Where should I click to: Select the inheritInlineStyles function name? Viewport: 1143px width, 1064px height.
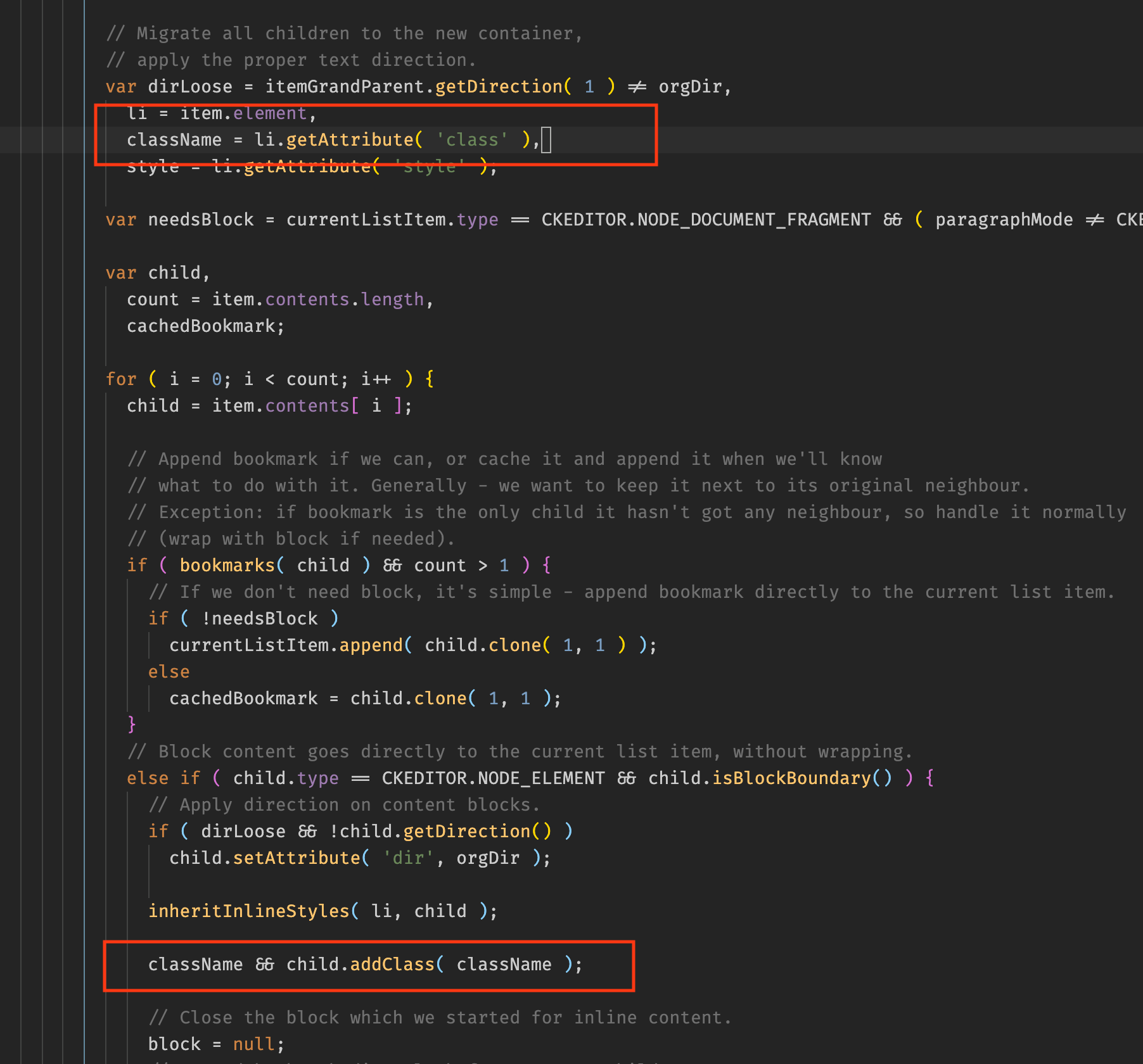(248, 911)
